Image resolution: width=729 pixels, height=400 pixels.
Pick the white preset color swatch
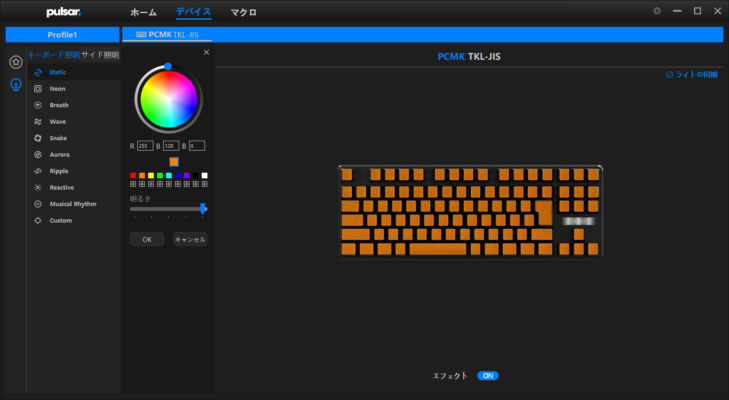pos(205,175)
